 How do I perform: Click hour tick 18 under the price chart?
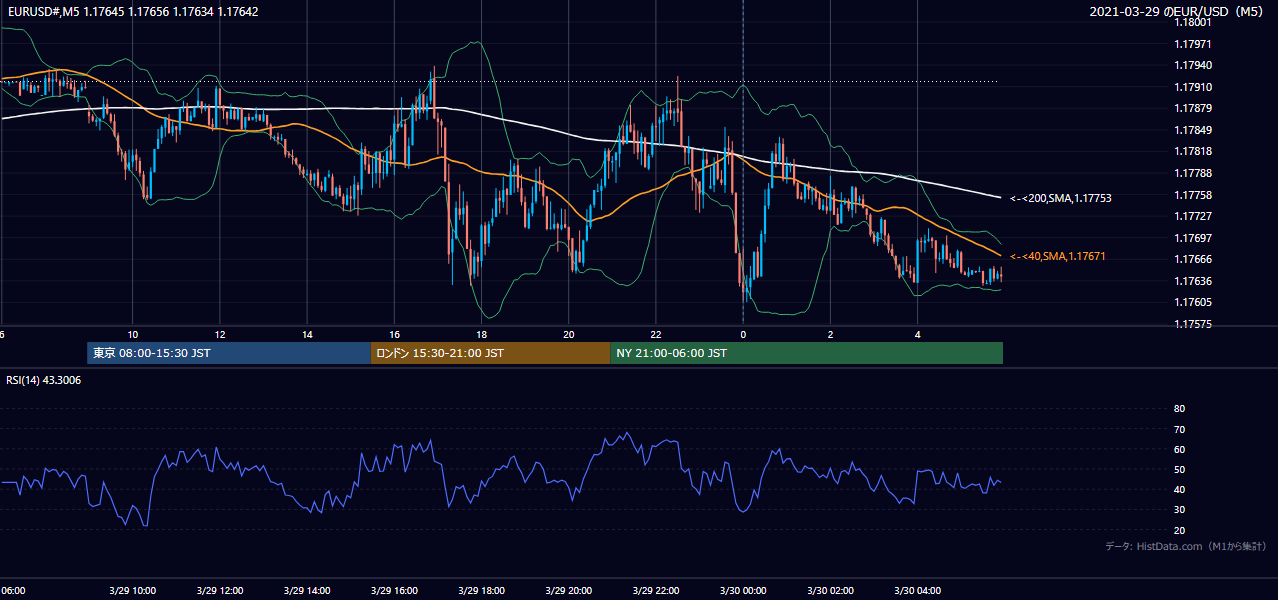tap(481, 334)
